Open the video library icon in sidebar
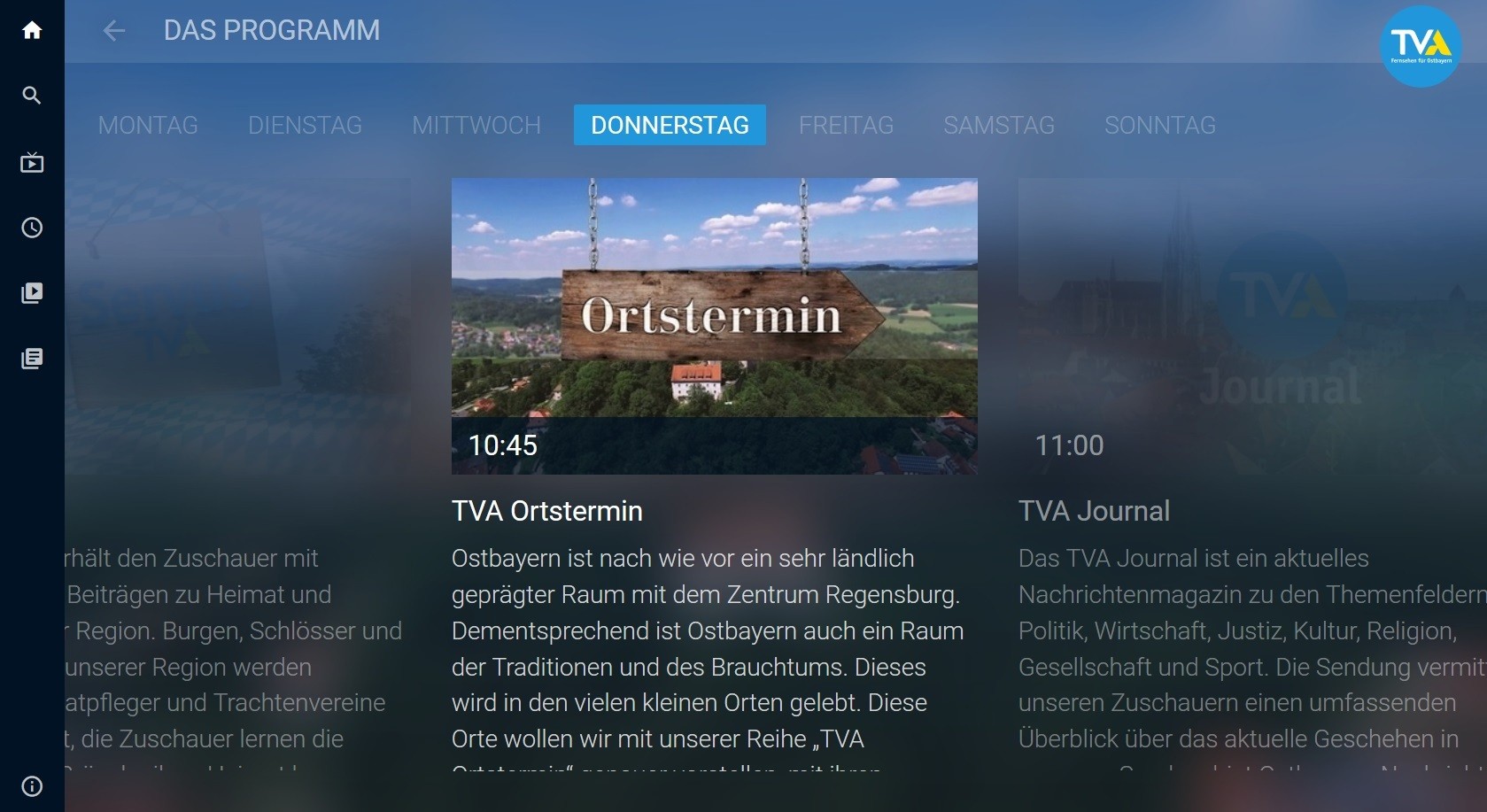1487x812 pixels. (32, 293)
